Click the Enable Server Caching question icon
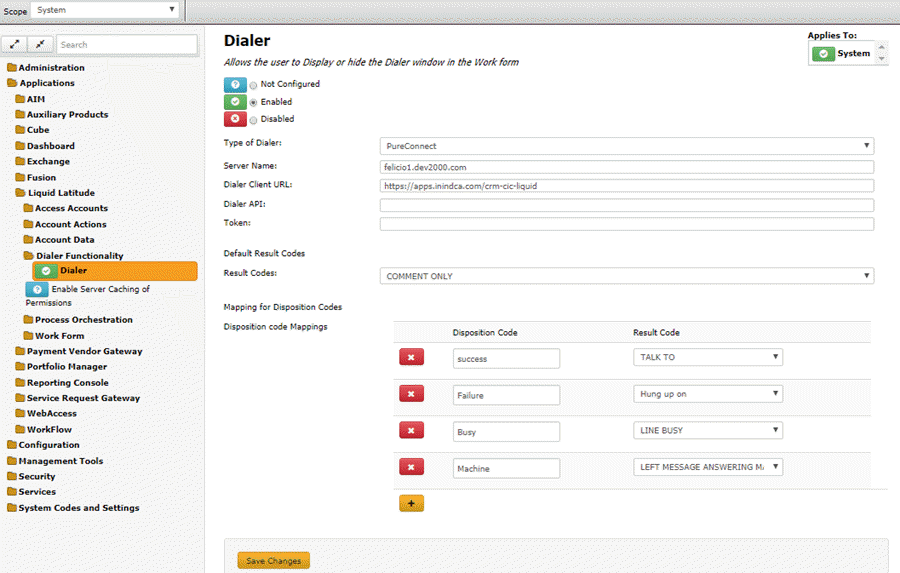This screenshot has width=900, height=573. point(37,289)
